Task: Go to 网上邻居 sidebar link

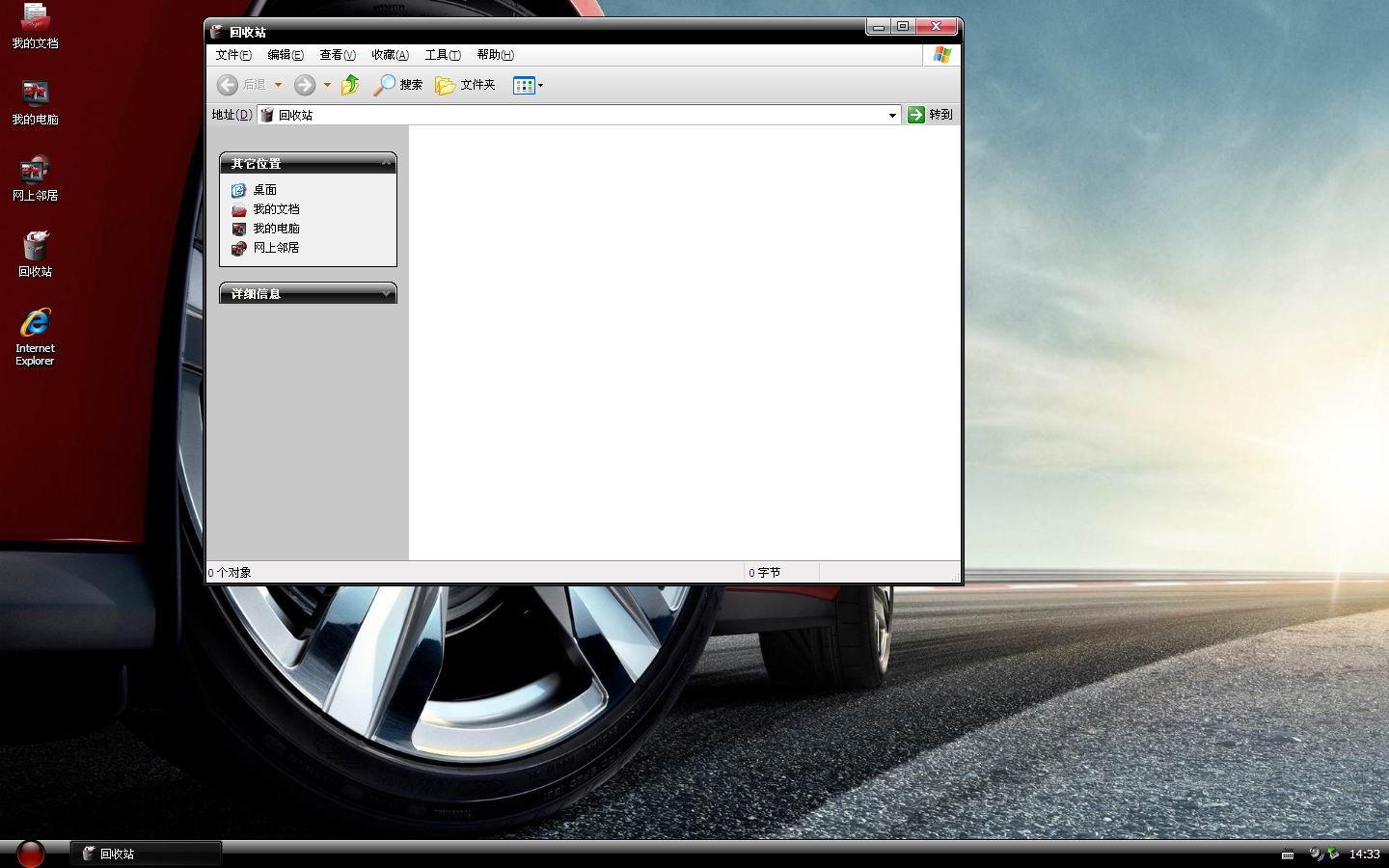Action: (265, 248)
